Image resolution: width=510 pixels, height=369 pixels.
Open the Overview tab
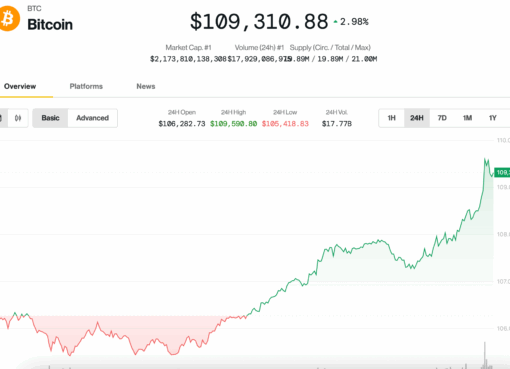point(20,86)
